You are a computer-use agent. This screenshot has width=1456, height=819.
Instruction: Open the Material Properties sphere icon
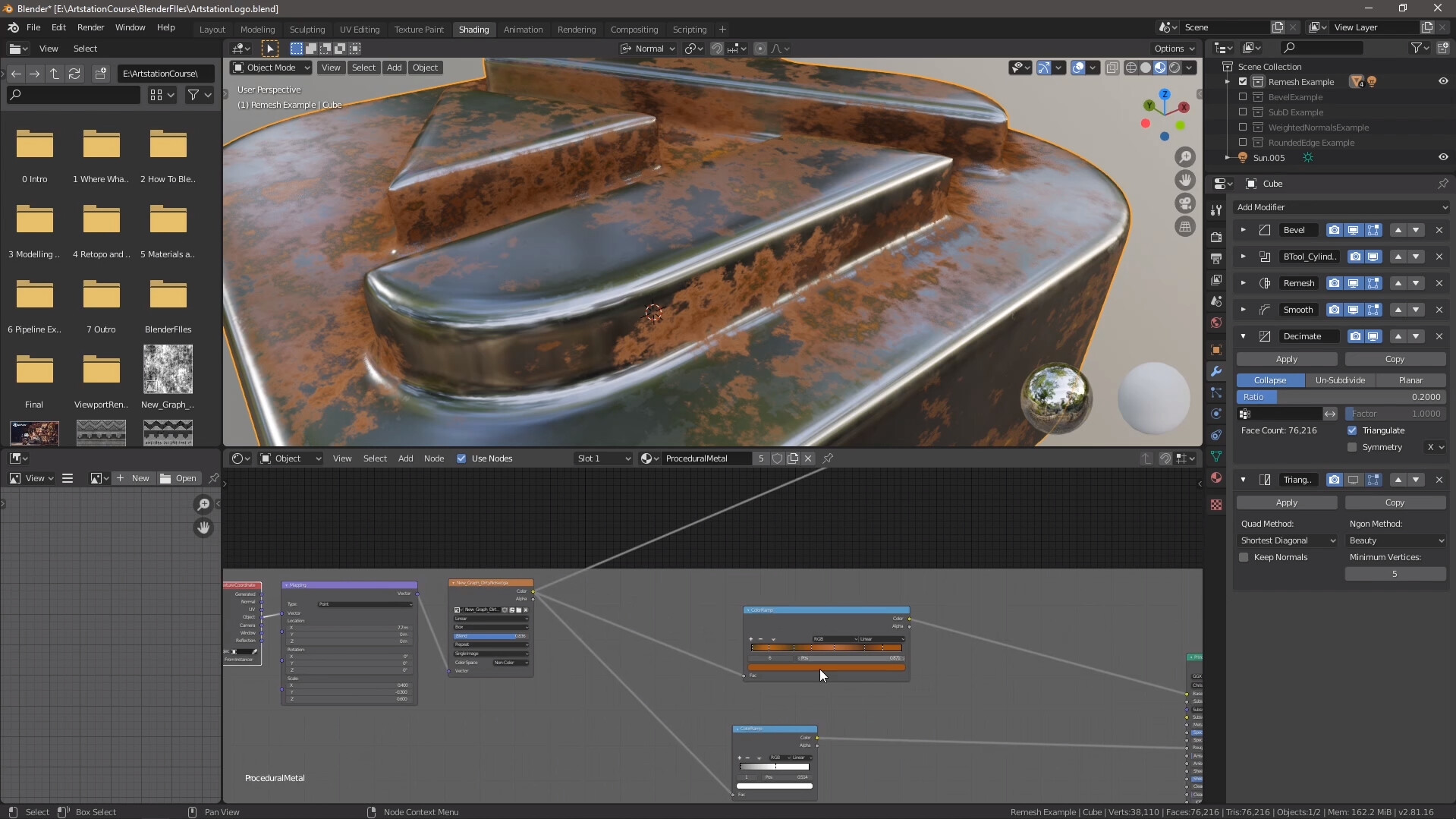click(x=1216, y=478)
